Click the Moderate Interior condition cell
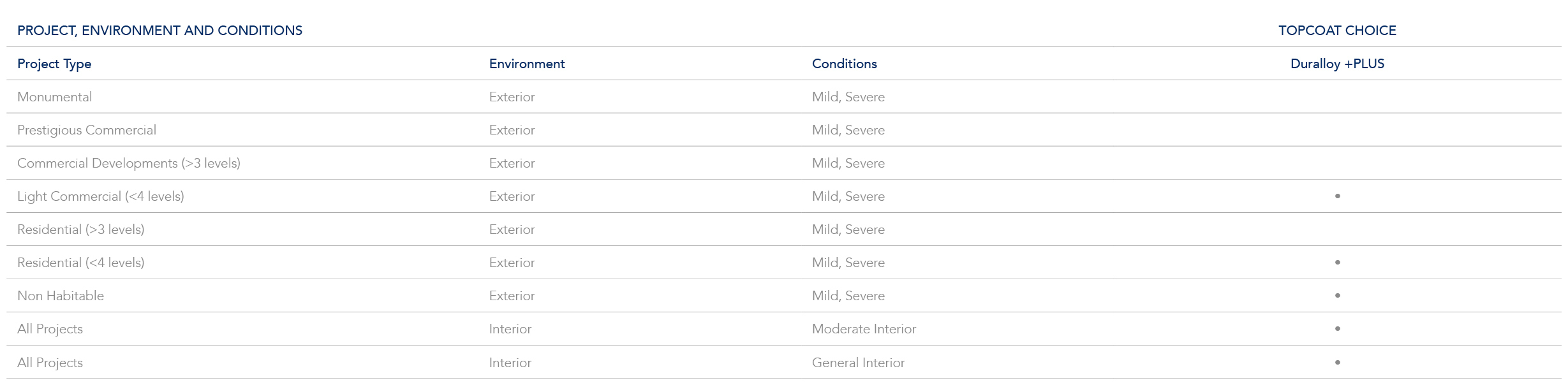The width and height of the screenshot is (1568, 392). [864, 329]
